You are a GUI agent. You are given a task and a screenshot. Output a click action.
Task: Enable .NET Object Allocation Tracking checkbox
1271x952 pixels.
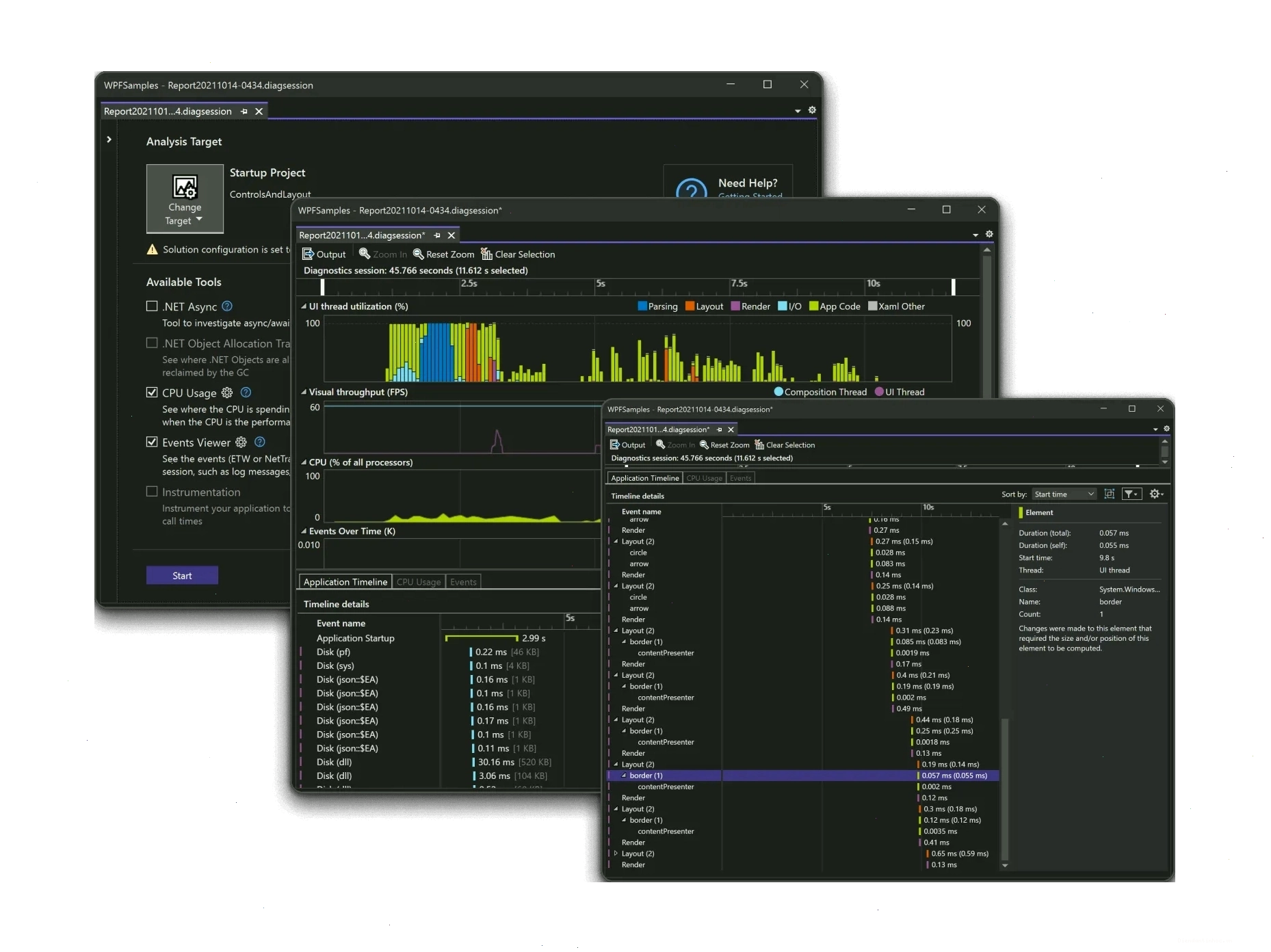152,343
